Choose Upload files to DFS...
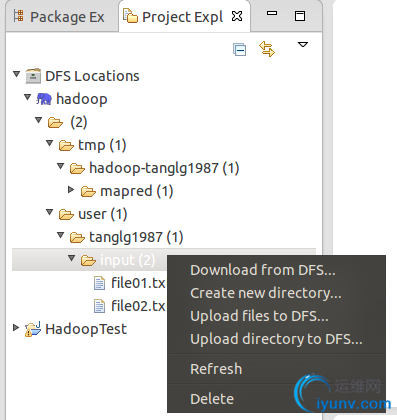This screenshot has width=397, height=420. [x=259, y=316]
